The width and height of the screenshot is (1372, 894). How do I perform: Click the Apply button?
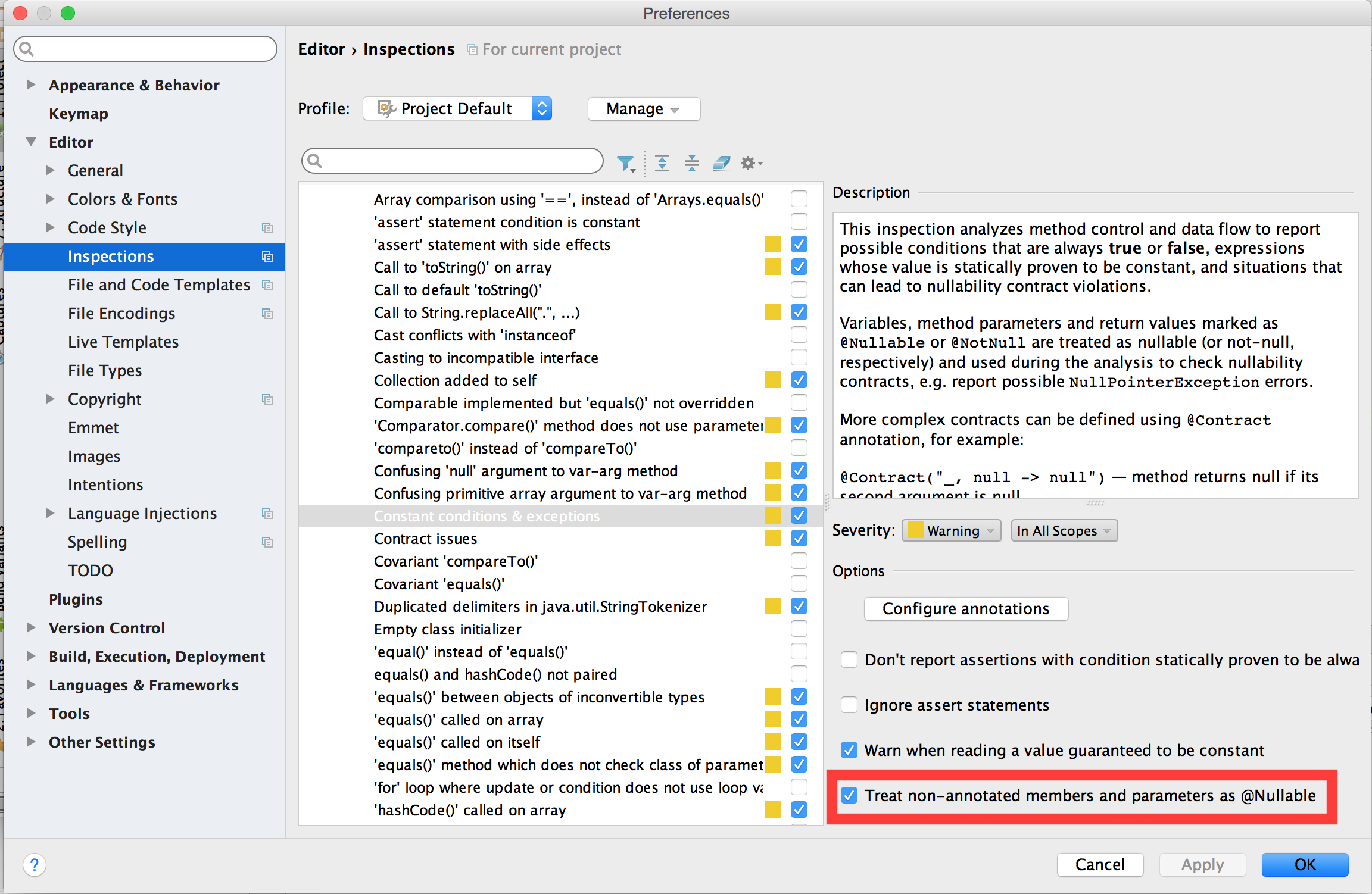1202,865
